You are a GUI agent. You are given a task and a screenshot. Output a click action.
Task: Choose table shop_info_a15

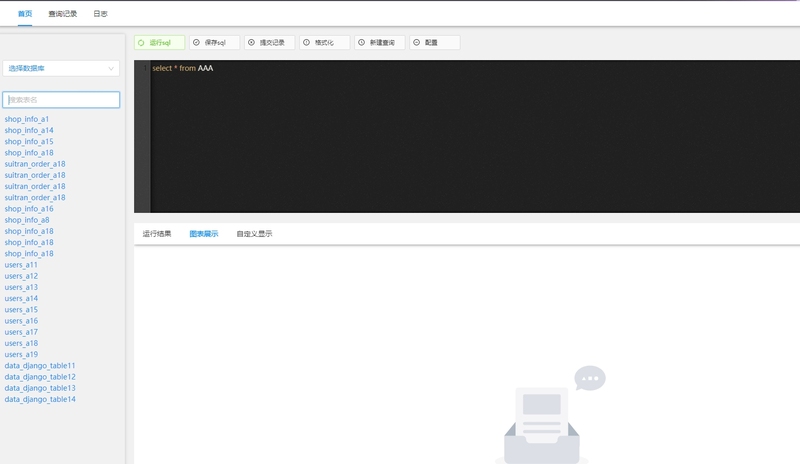point(29,141)
